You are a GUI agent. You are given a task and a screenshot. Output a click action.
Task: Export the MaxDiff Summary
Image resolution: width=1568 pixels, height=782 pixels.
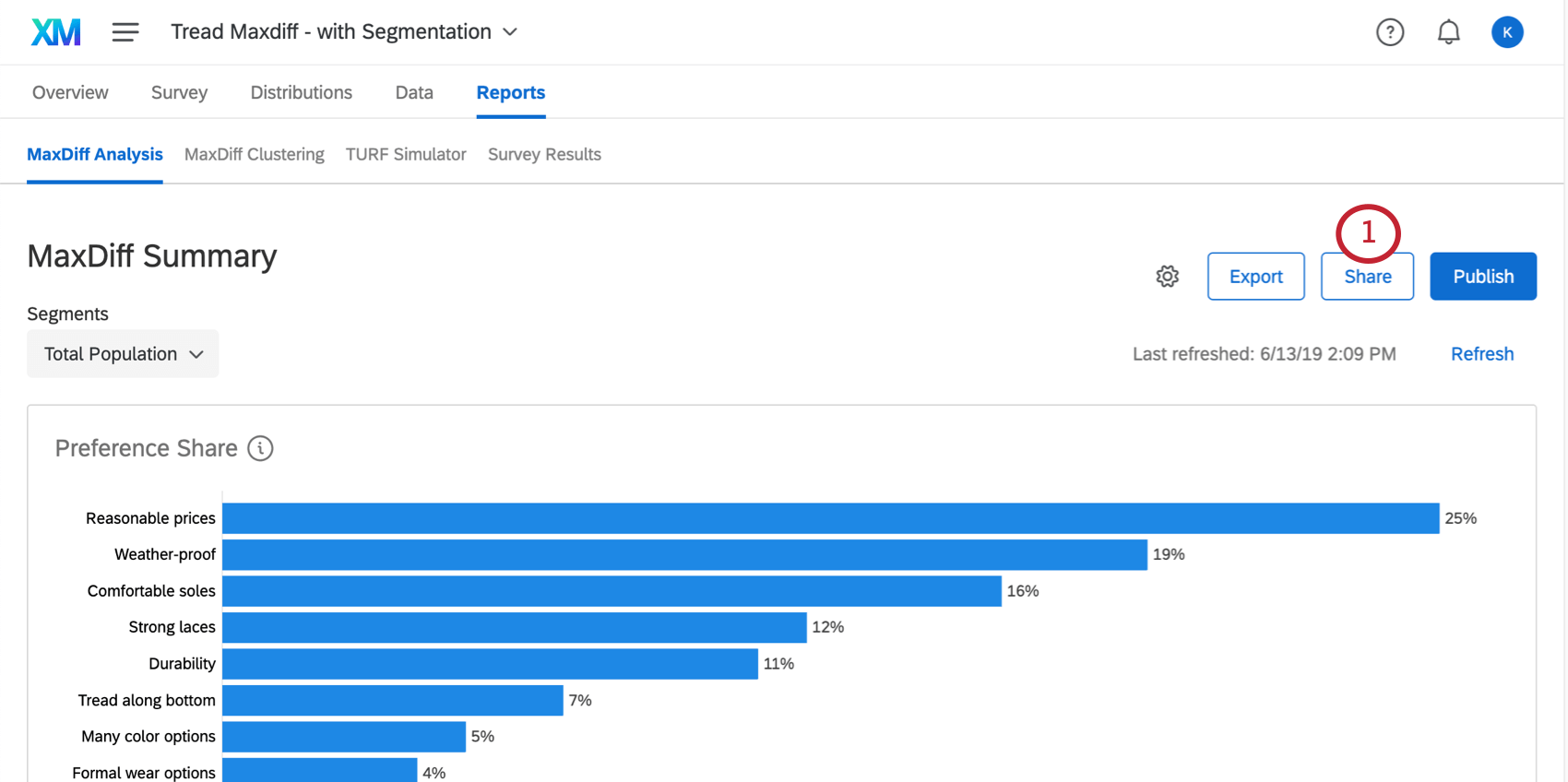[1255, 276]
